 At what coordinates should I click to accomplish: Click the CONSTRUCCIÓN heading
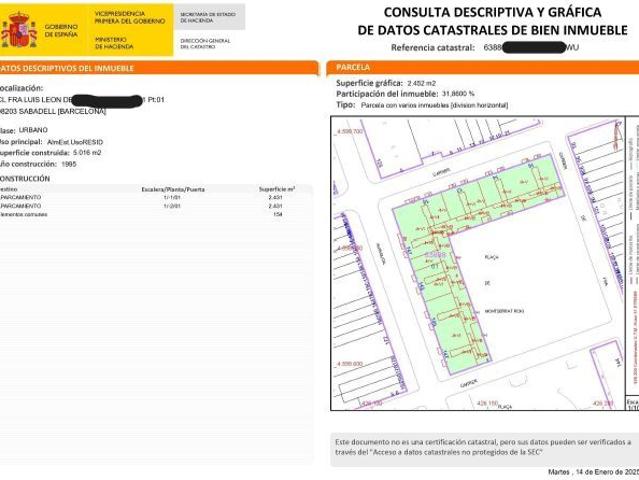click(x=25, y=178)
